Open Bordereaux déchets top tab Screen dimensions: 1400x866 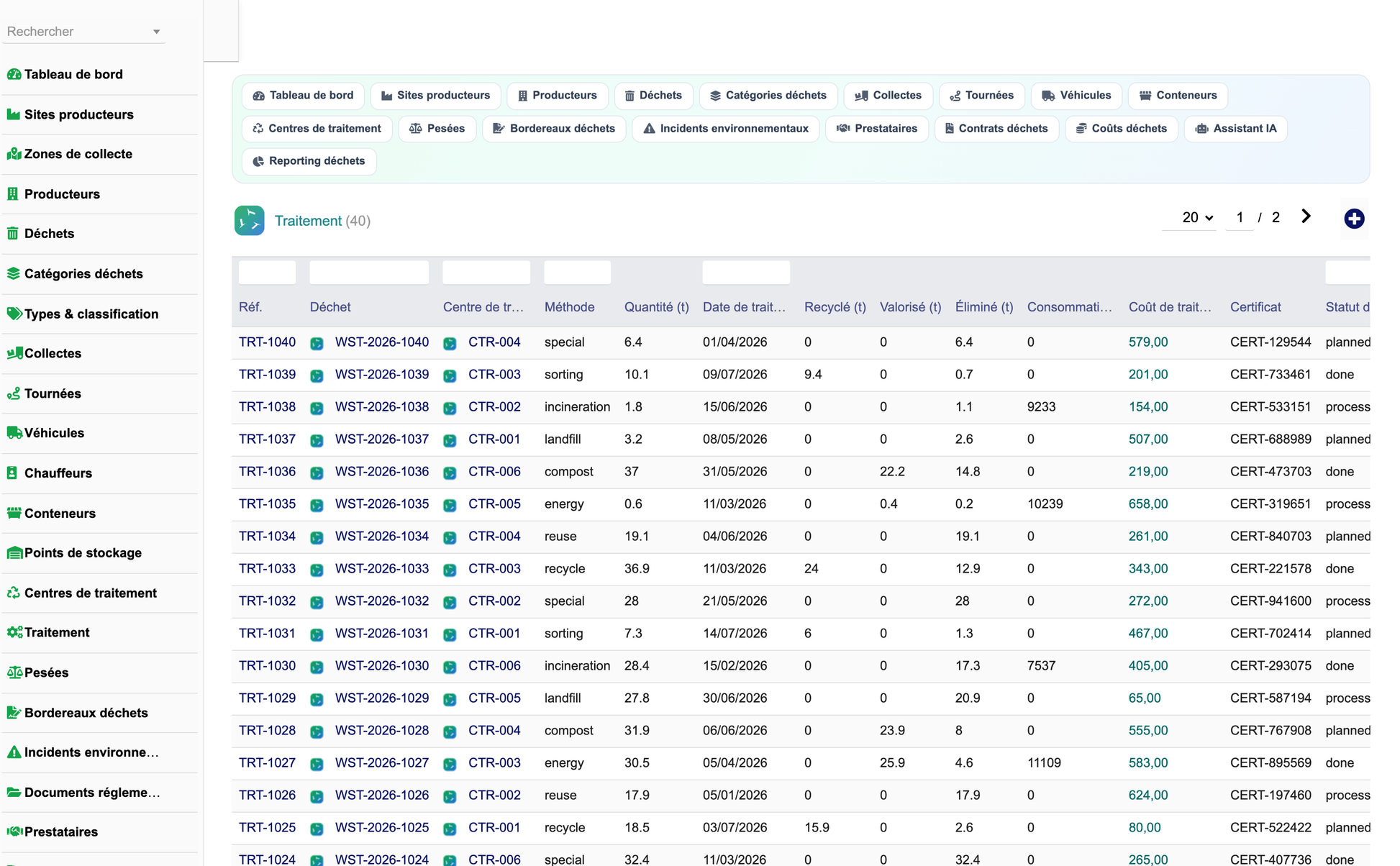(x=554, y=129)
